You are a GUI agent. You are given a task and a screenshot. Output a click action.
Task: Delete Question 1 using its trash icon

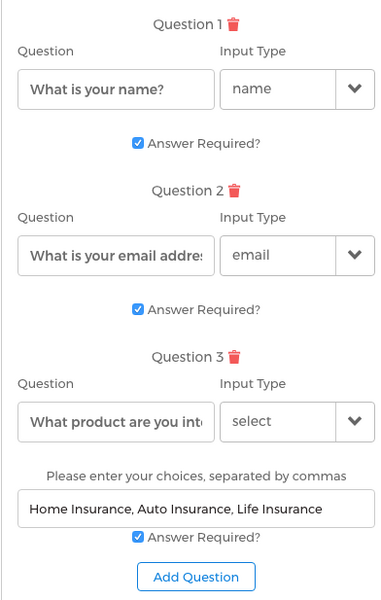click(x=233, y=24)
